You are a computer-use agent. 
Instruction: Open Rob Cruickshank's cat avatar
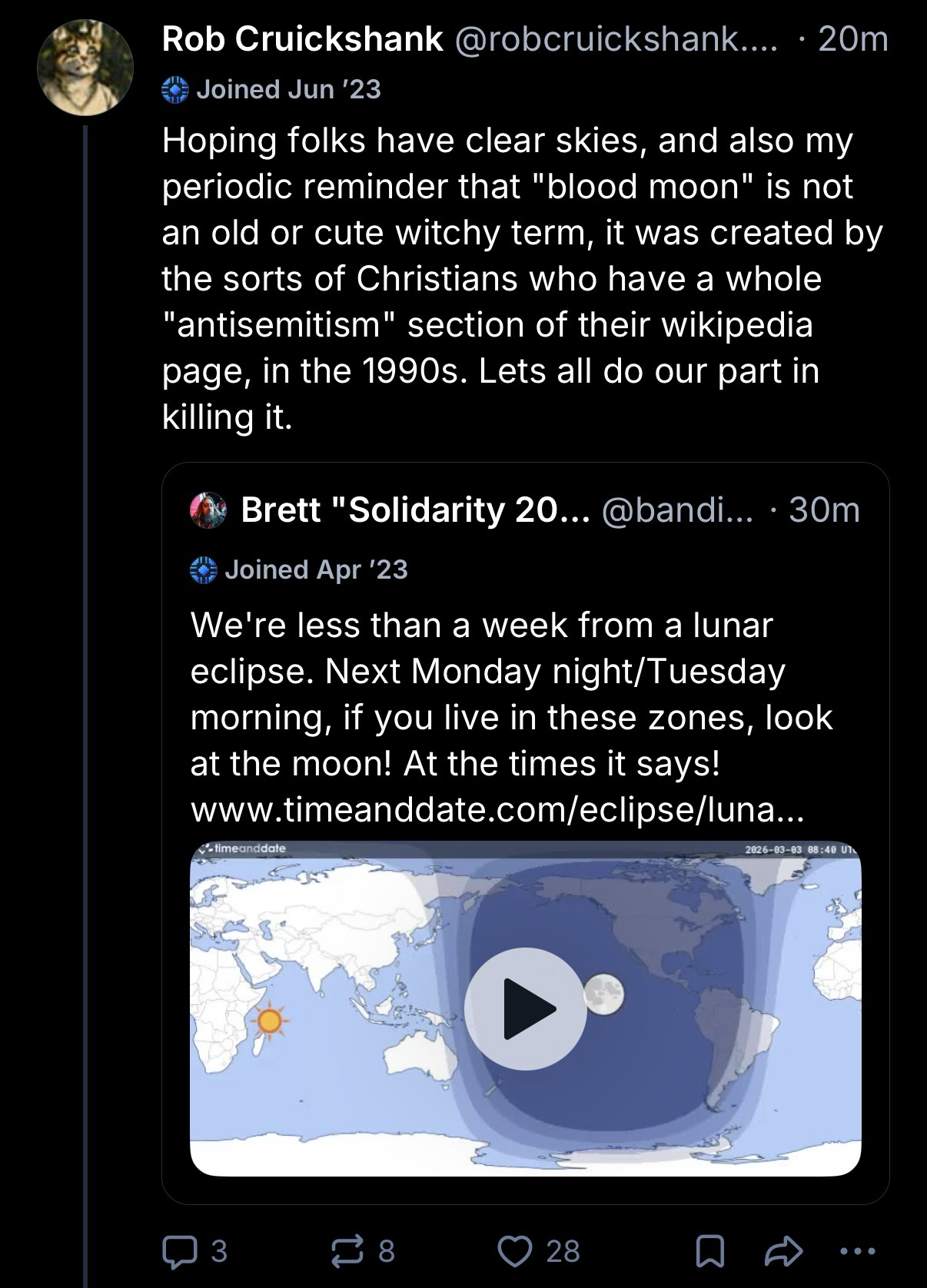(x=85, y=68)
